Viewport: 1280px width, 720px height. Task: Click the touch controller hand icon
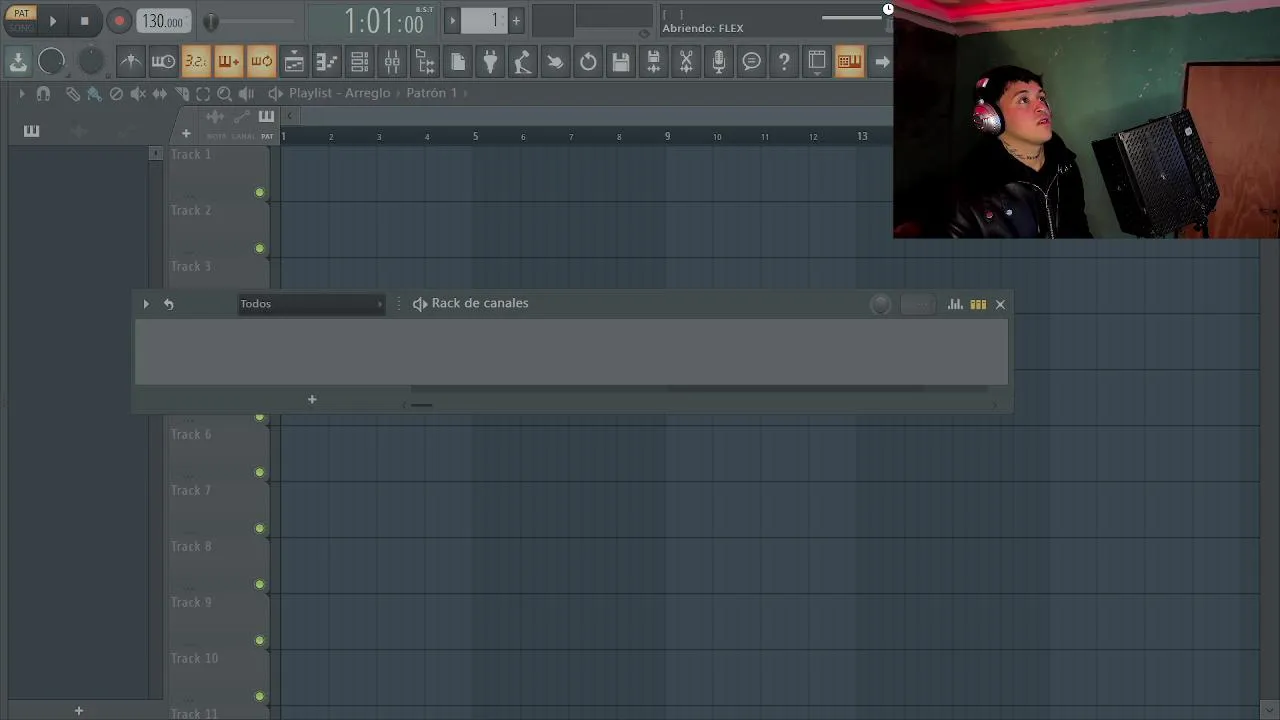point(555,62)
